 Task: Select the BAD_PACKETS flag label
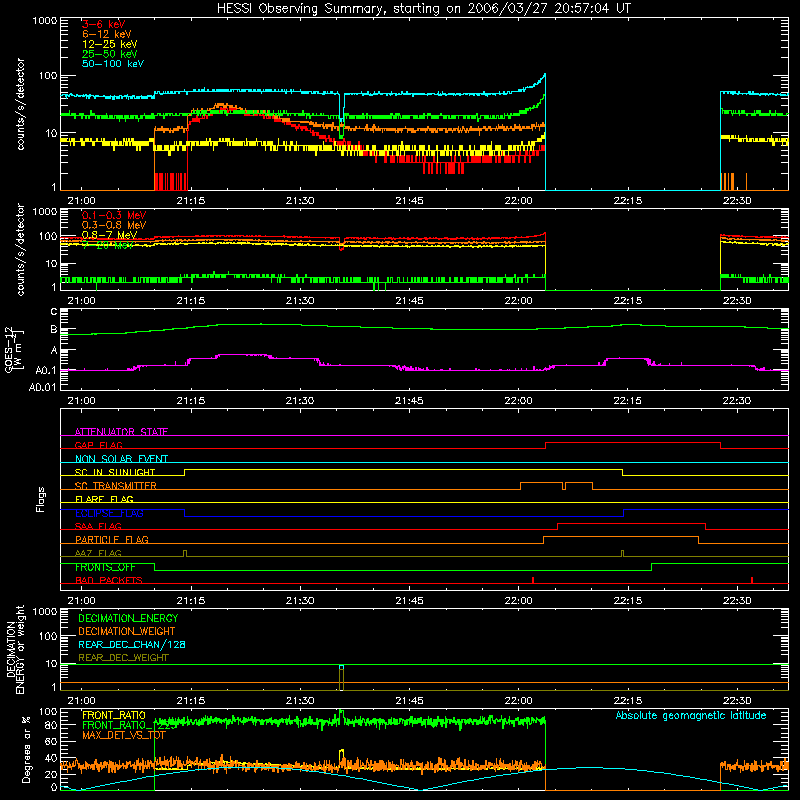click(109, 581)
